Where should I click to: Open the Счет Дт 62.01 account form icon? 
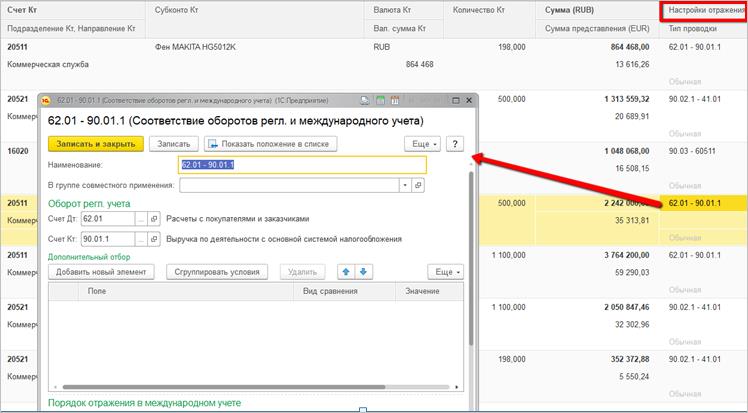pos(154,219)
